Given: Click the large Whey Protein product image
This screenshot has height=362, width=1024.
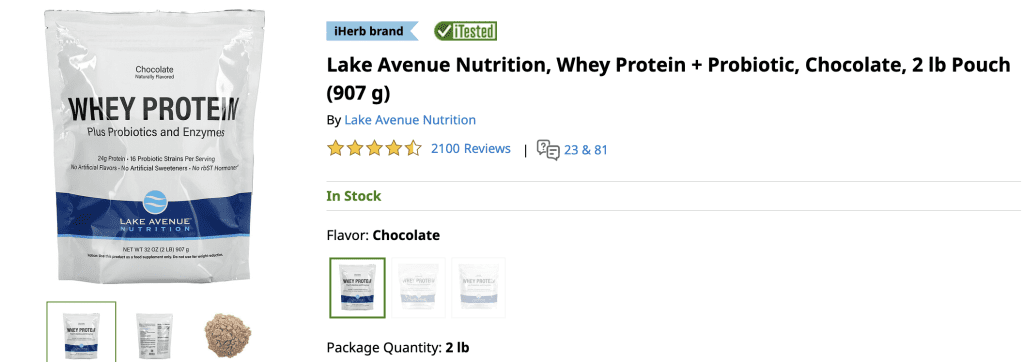Looking at the screenshot, I should click(155, 146).
